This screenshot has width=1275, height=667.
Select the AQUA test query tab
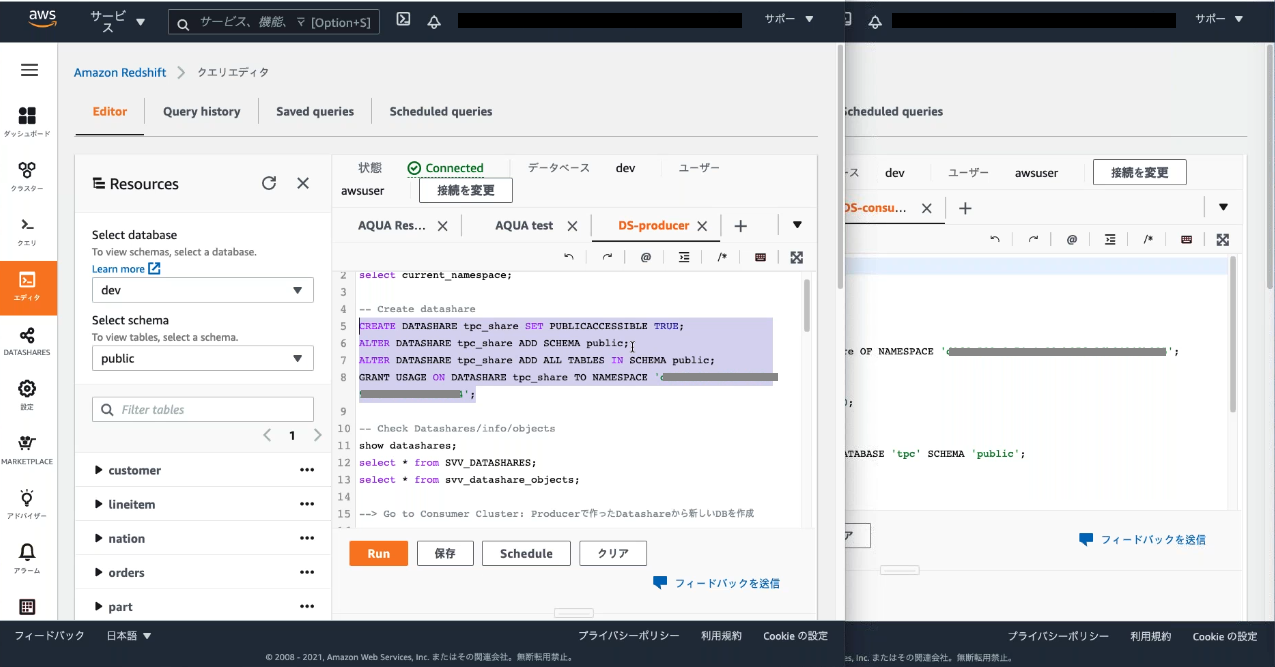pos(524,226)
